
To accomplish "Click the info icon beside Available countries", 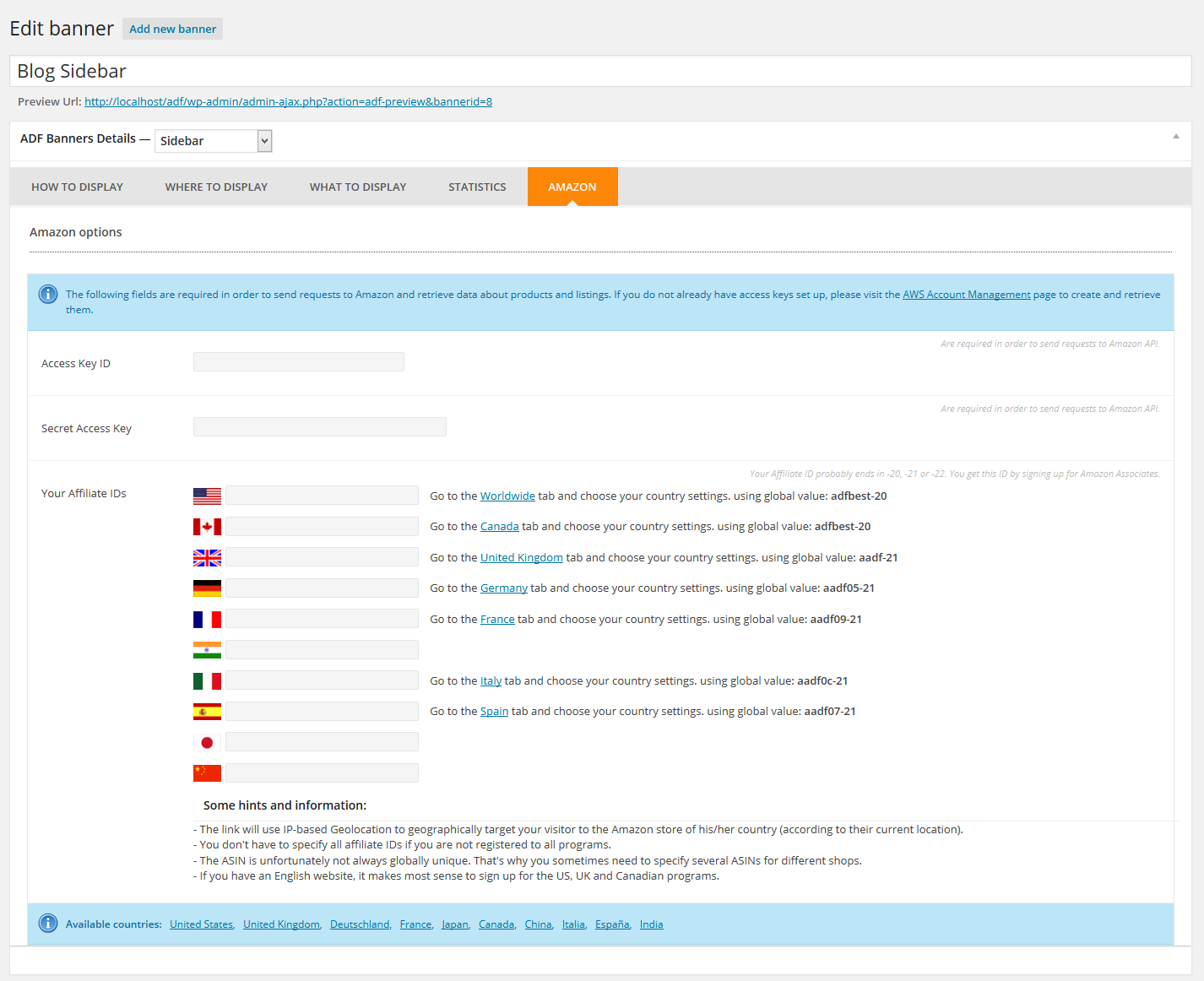I will click(x=48, y=924).
